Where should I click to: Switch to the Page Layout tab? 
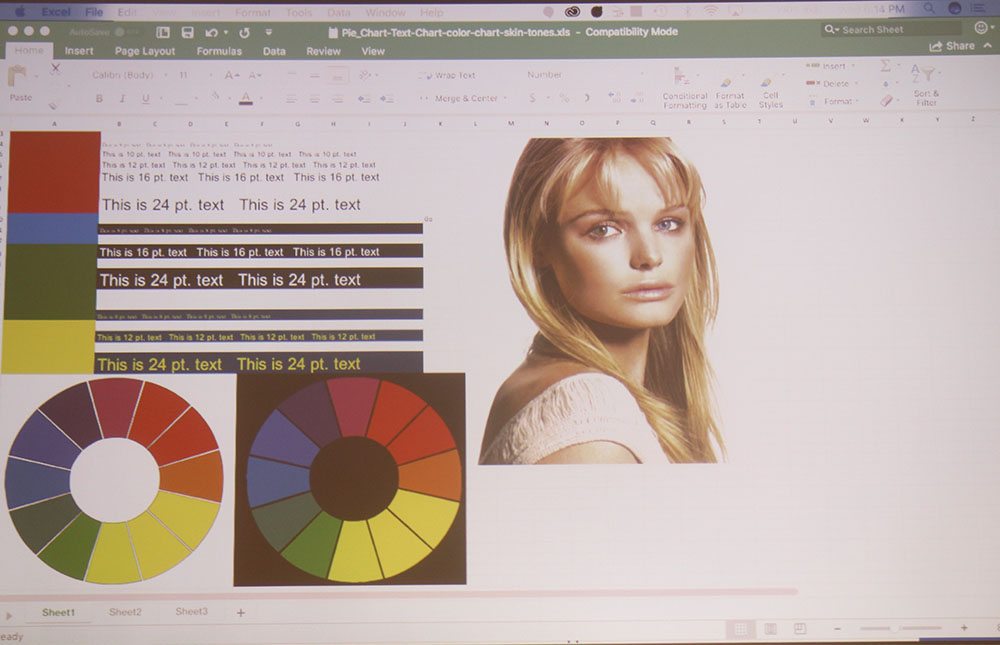(145, 51)
